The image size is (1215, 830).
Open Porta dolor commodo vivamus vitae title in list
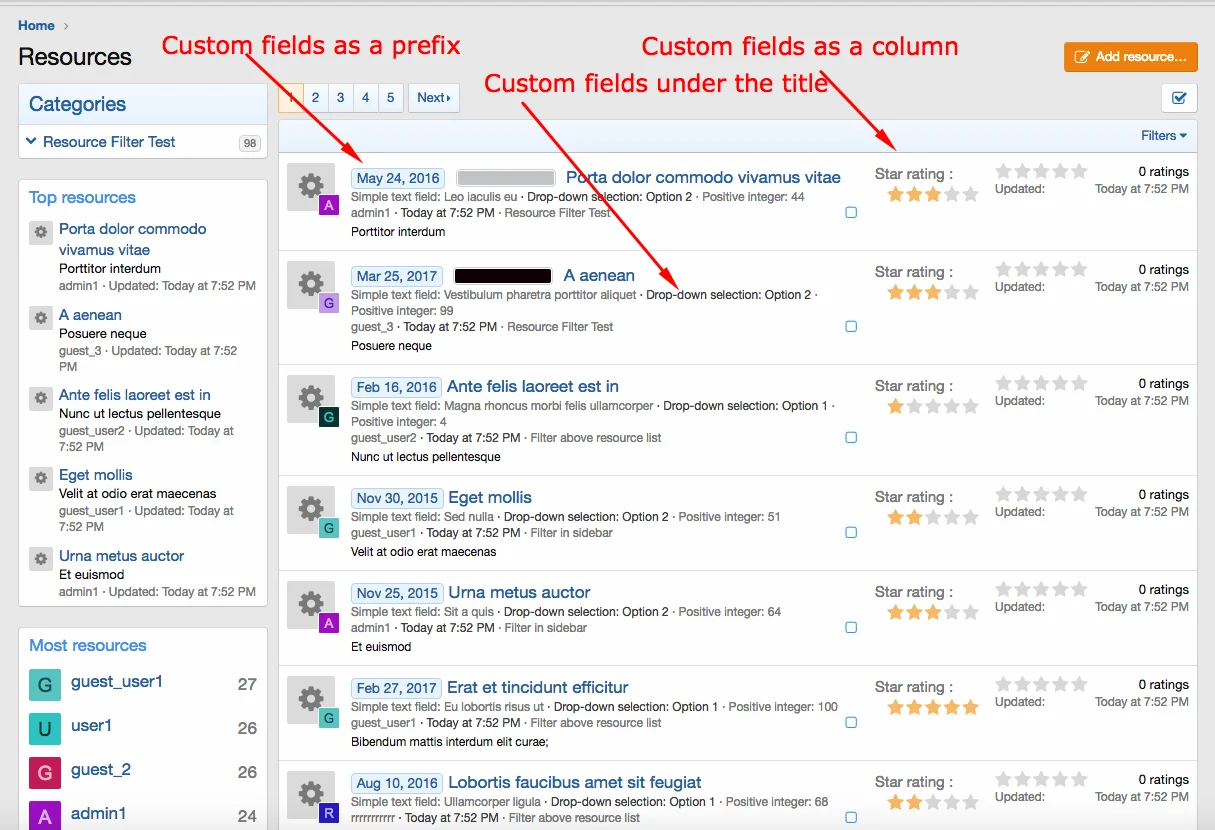(x=703, y=177)
